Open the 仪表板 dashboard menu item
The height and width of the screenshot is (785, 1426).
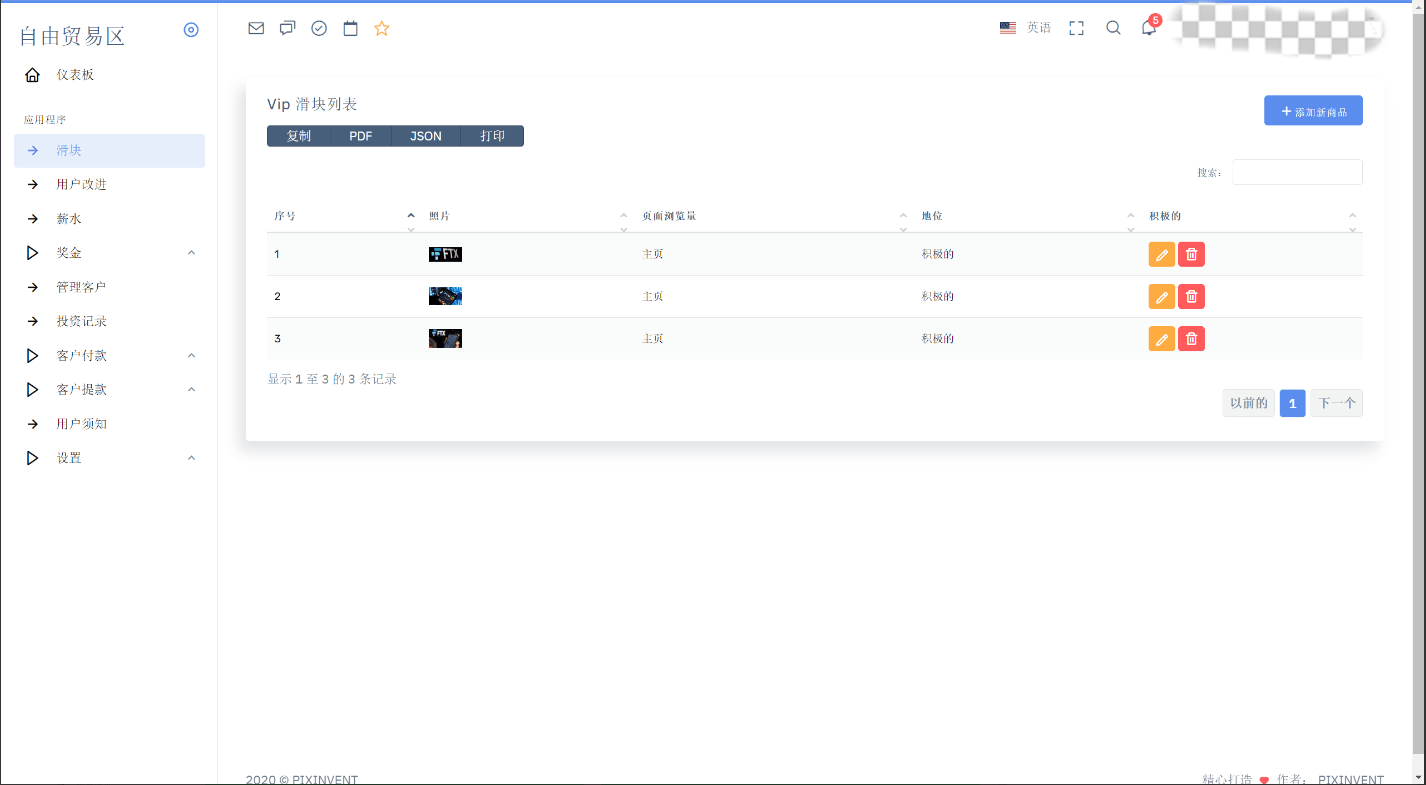(109, 75)
